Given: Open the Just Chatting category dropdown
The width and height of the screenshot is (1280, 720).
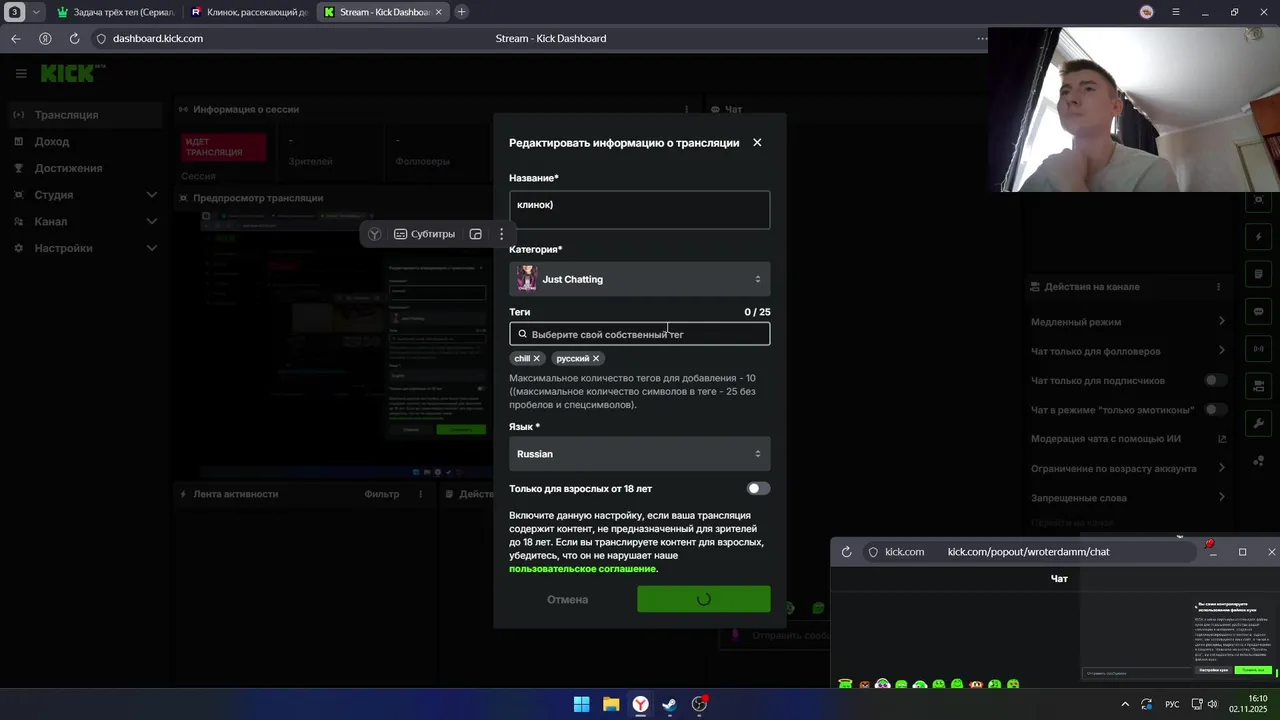Looking at the screenshot, I should point(639,279).
